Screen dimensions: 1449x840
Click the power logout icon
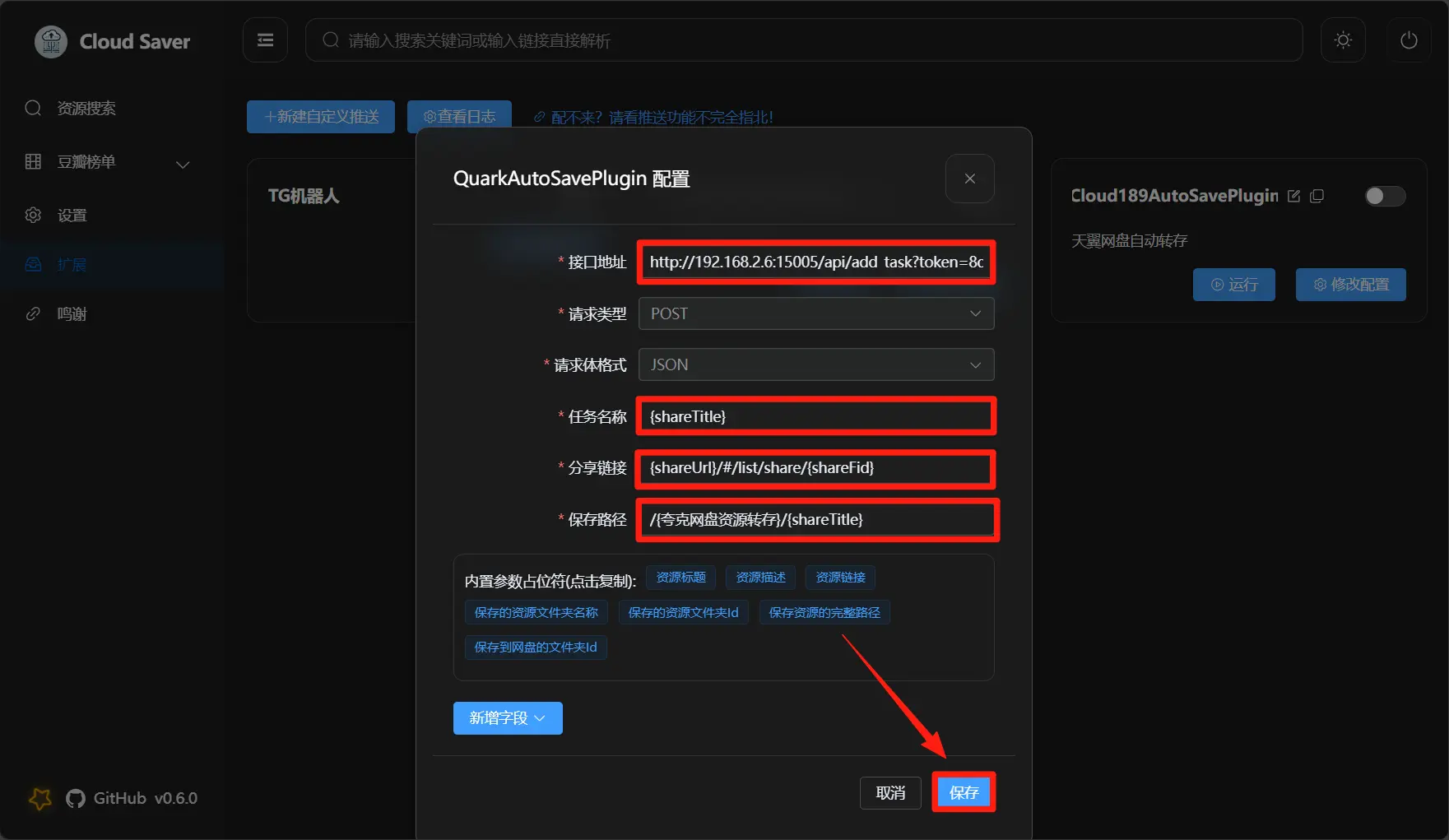[x=1409, y=40]
